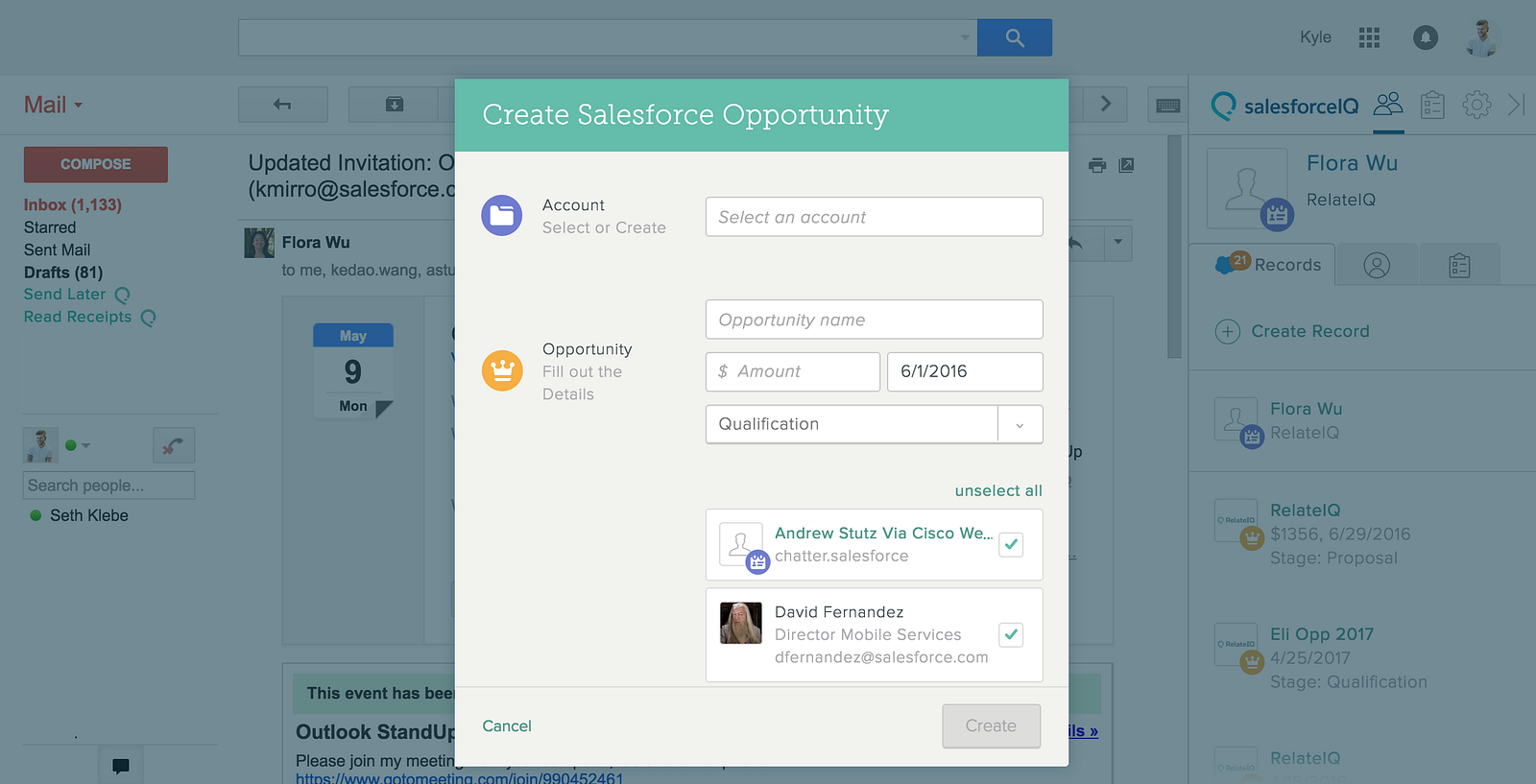Open the search options dropdown arrow
Viewport: 1536px width, 784px height.
pyautogui.click(x=965, y=37)
